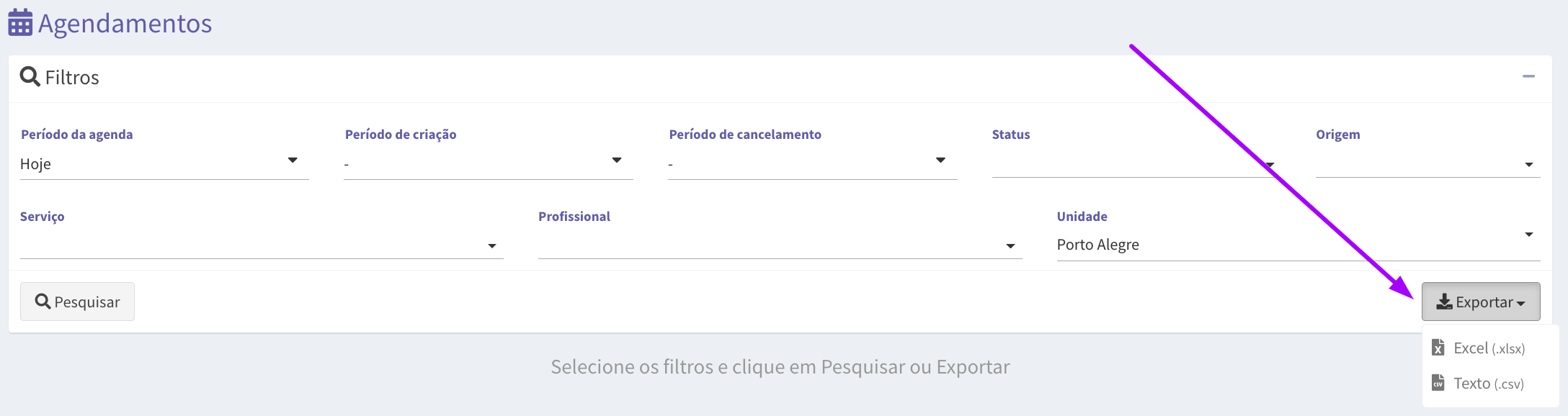
Task: Click the Pesquisar button
Action: click(77, 302)
